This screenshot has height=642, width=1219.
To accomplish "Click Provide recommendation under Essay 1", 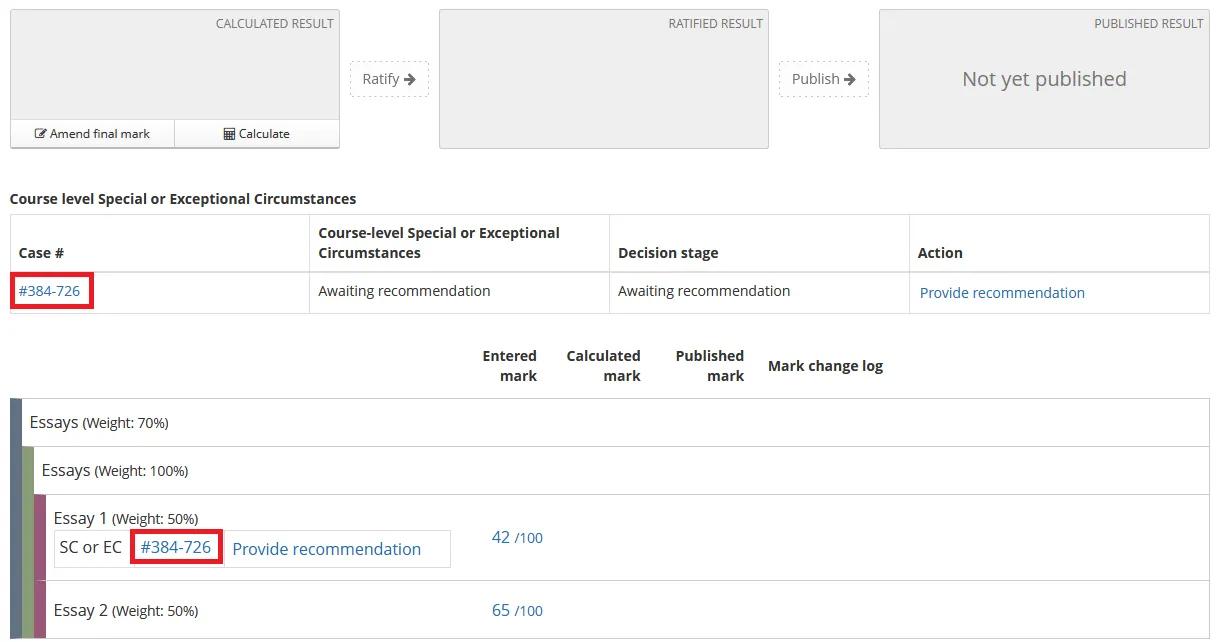I will point(326,549).
